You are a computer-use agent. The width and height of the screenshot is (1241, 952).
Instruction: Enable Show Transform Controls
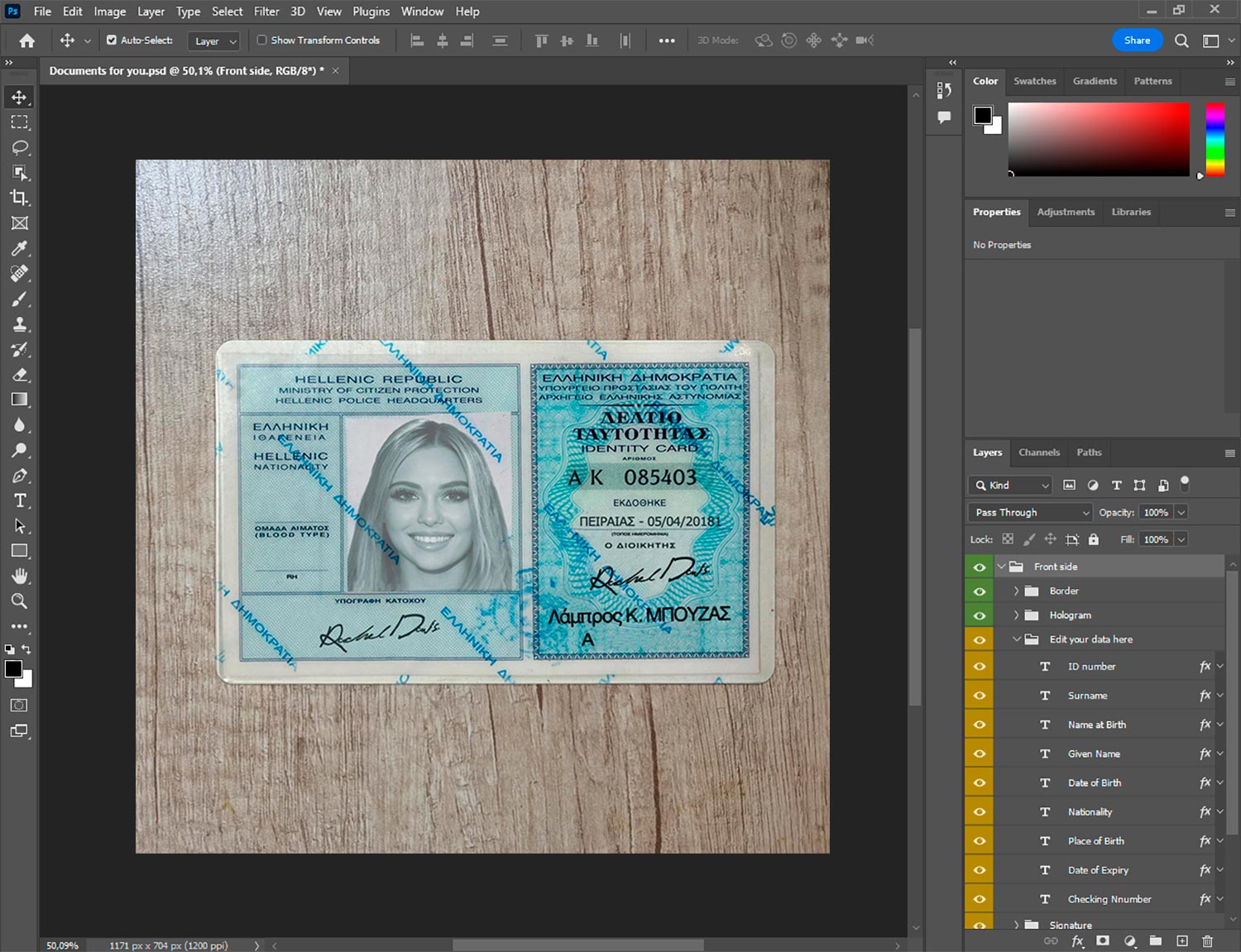[x=261, y=40]
